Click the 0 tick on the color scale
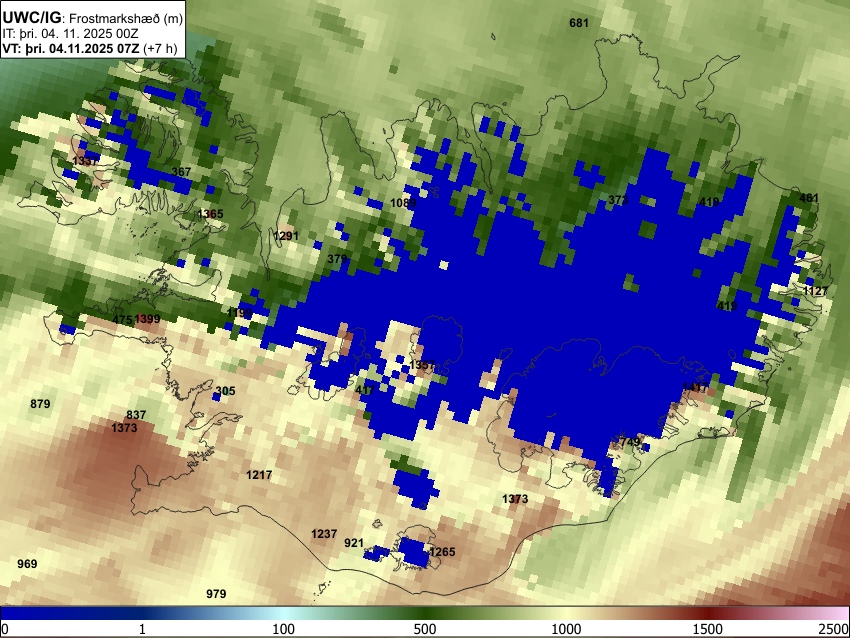The image size is (850, 638). tap(5, 629)
